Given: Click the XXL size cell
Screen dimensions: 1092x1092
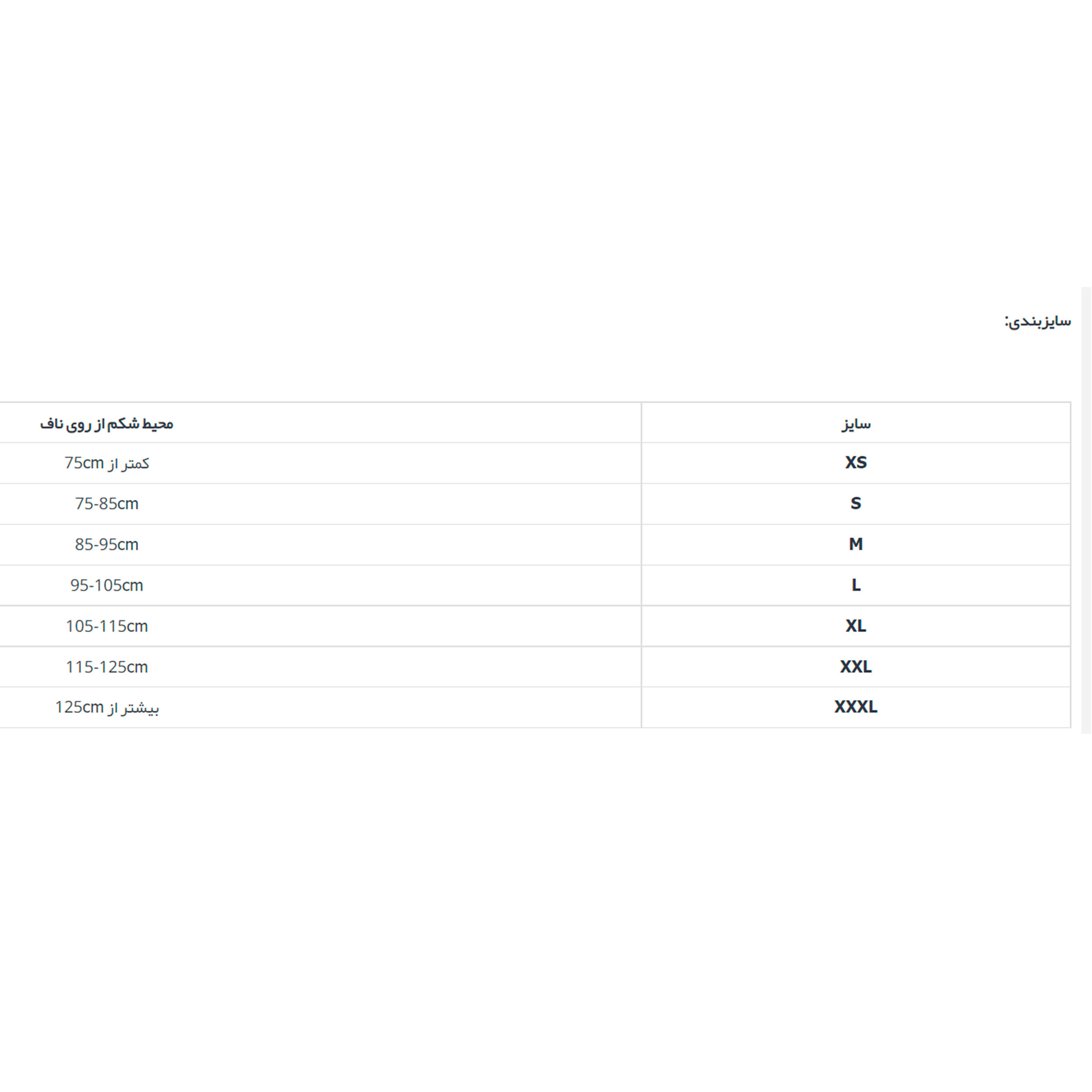Looking at the screenshot, I should pos(855,667).
